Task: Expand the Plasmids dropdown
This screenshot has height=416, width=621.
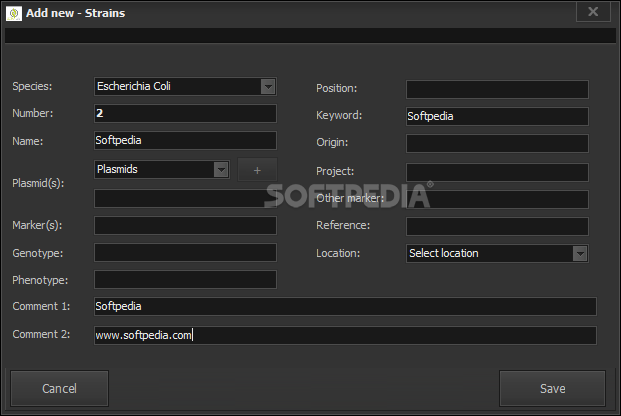Action: point(162,170)
